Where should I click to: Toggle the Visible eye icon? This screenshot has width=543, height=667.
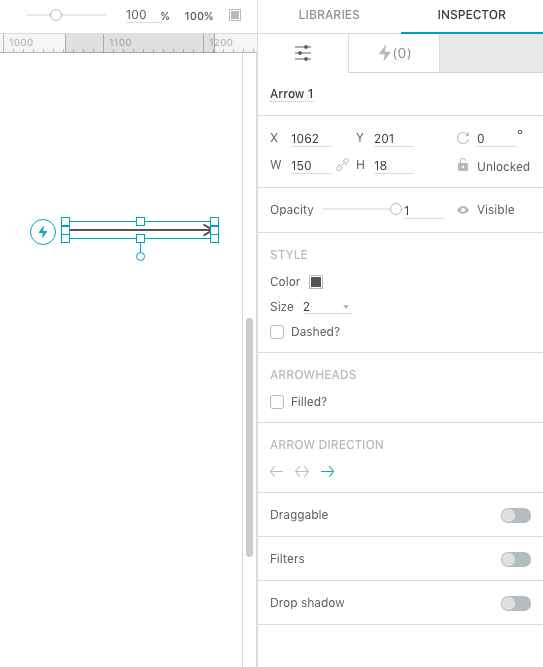click(463, 210)
